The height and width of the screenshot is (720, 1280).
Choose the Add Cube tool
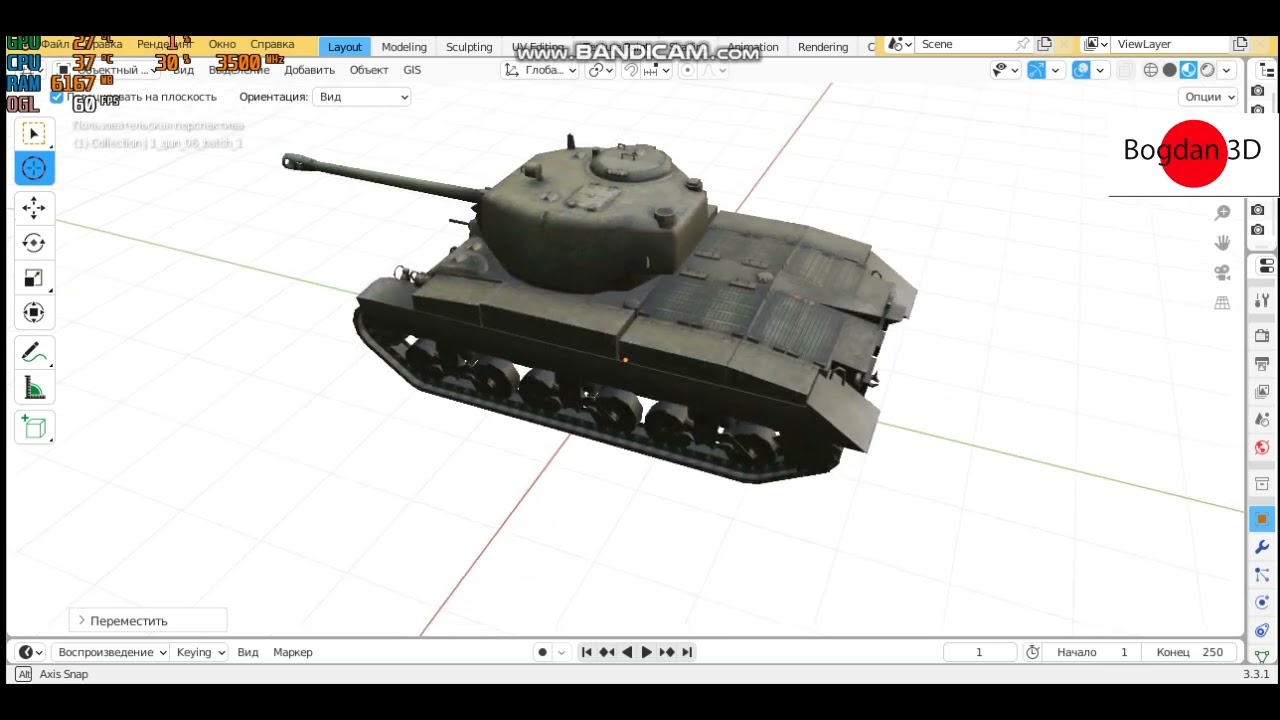[x=34, y=428]
